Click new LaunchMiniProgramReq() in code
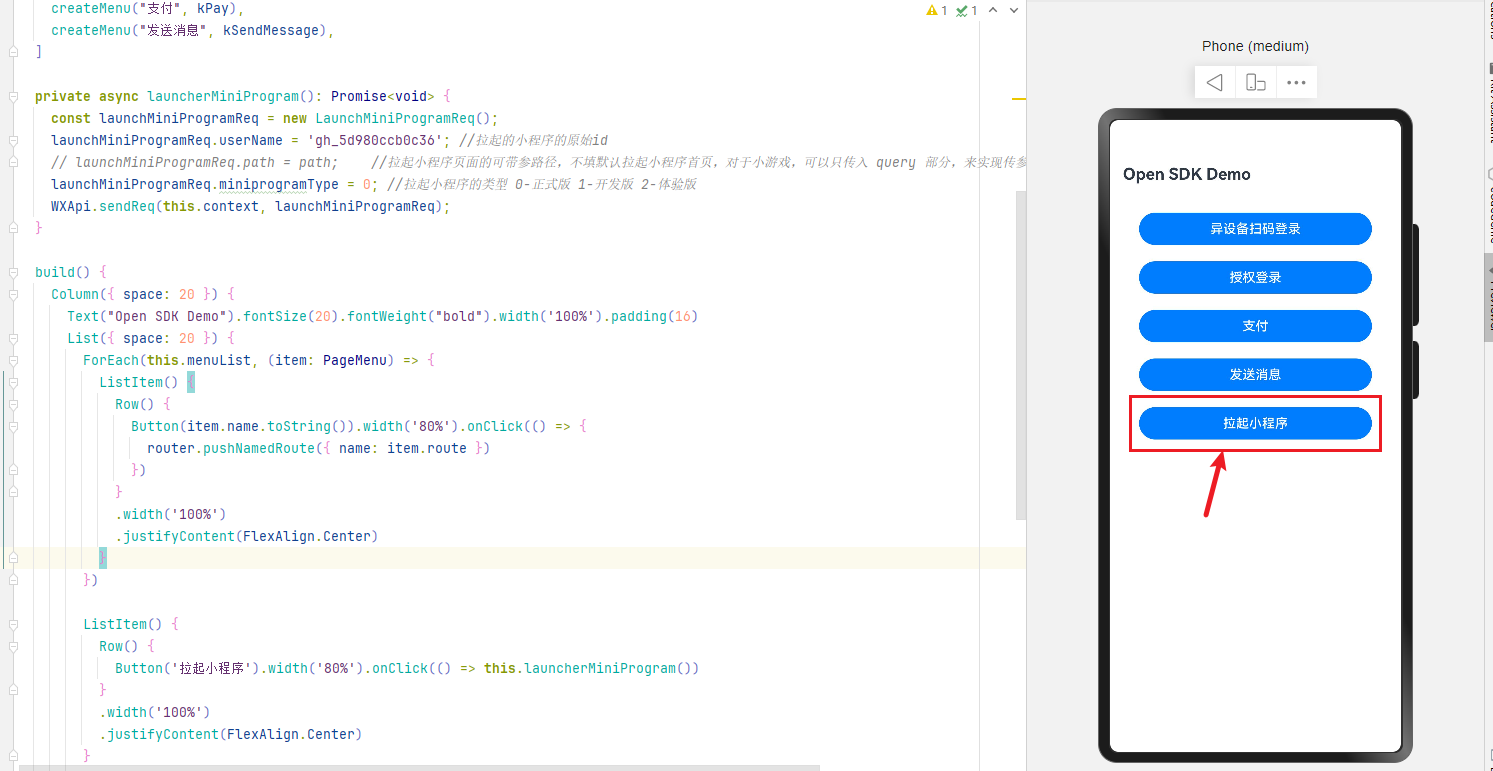Screen dimensions: 1493x771 pyautogui.click(x=390, y=119)
